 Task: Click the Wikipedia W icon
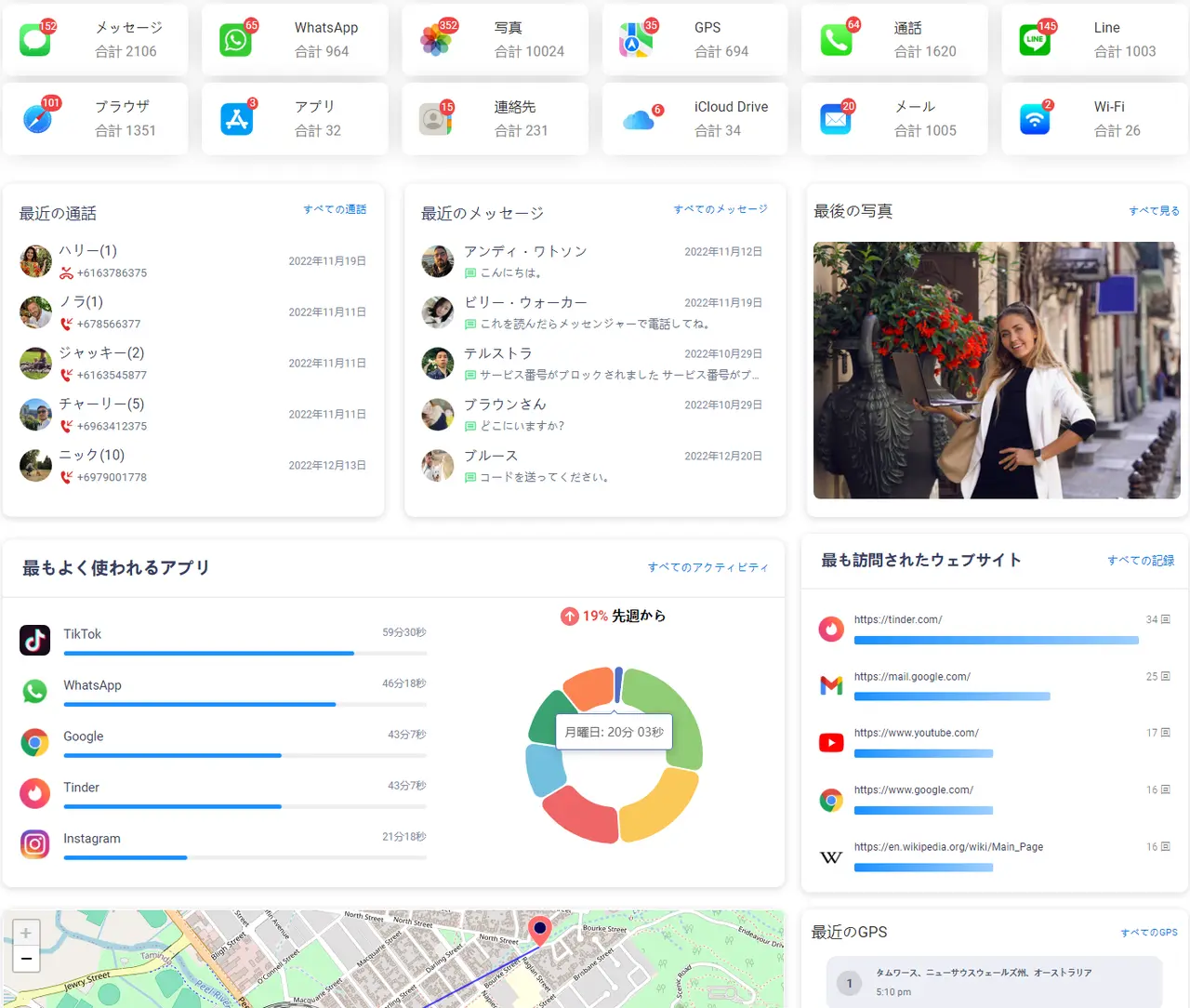click(831, 857)
